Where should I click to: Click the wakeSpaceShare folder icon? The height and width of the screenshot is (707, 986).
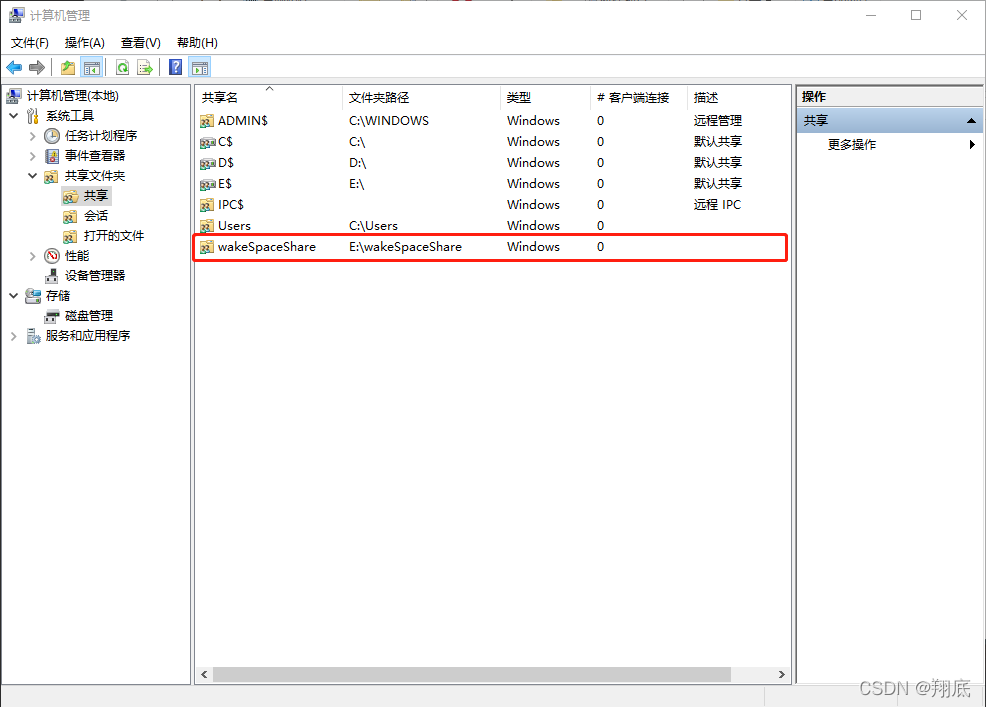(x=207, y=247)
